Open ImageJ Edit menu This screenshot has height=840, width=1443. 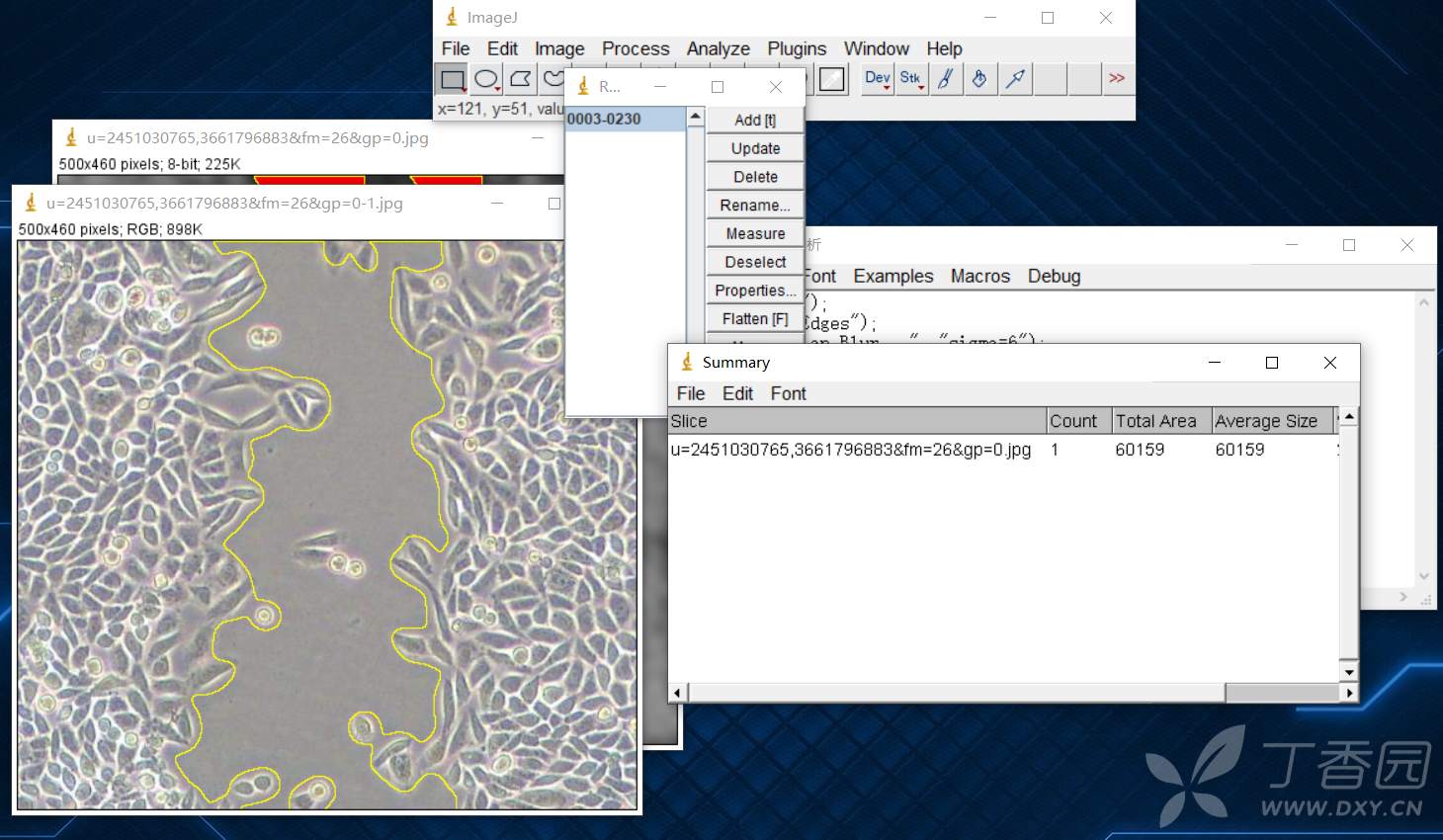tap(502, 48)
